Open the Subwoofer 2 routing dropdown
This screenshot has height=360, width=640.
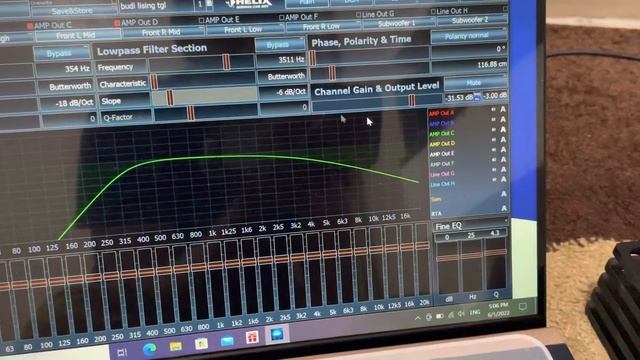[x=469, y=20]
